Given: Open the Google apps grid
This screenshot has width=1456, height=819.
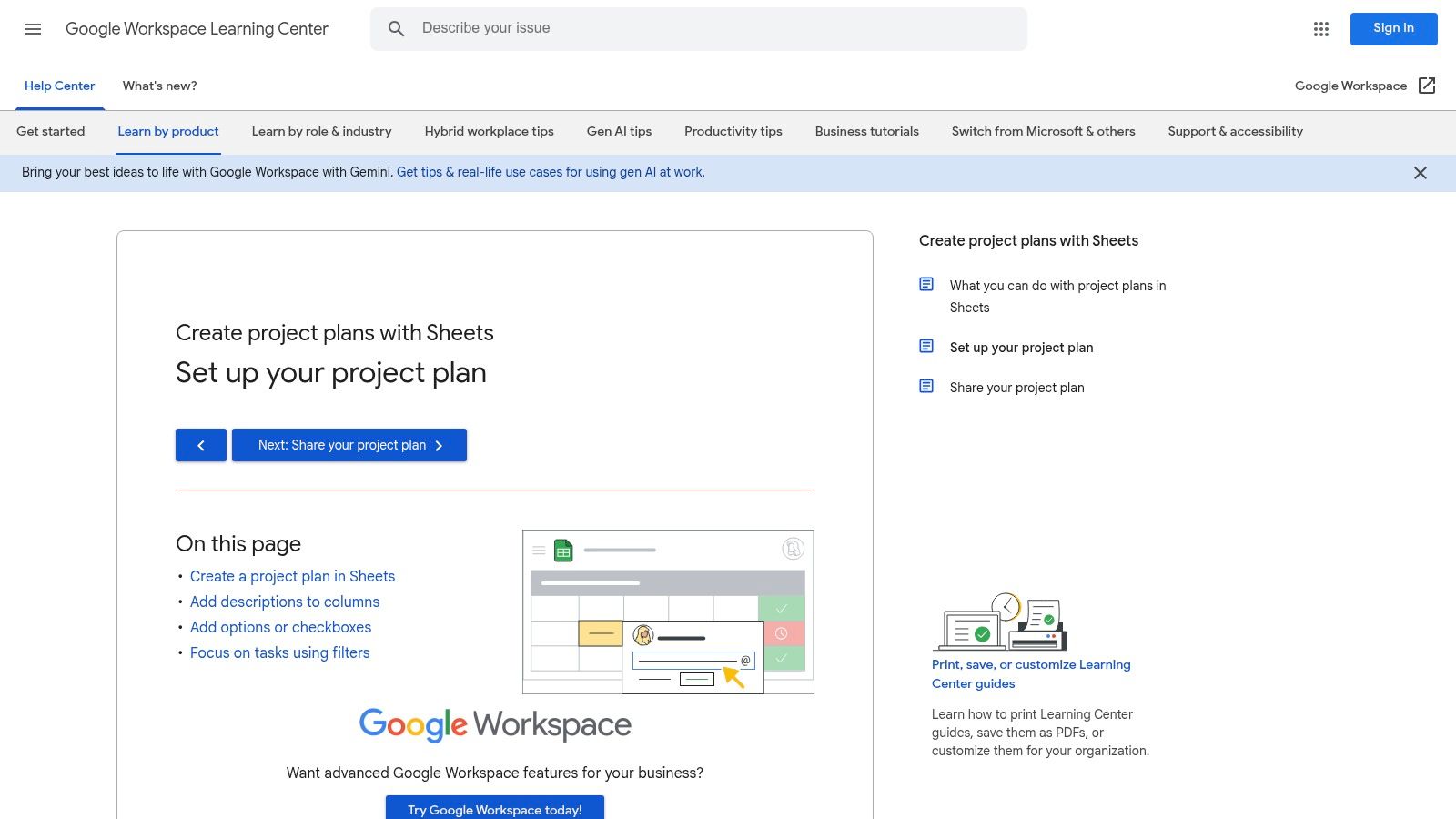Looking at the screenshot, I should 1321,29.
